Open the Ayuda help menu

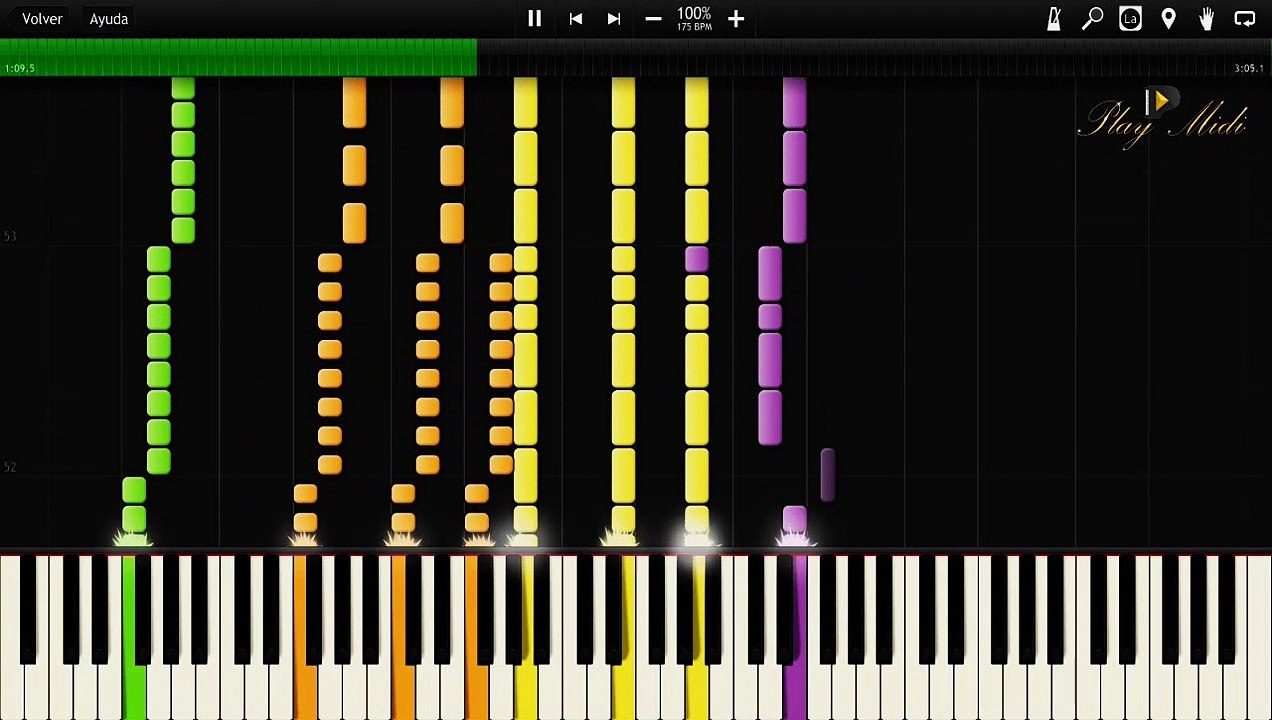pos(109,18)
